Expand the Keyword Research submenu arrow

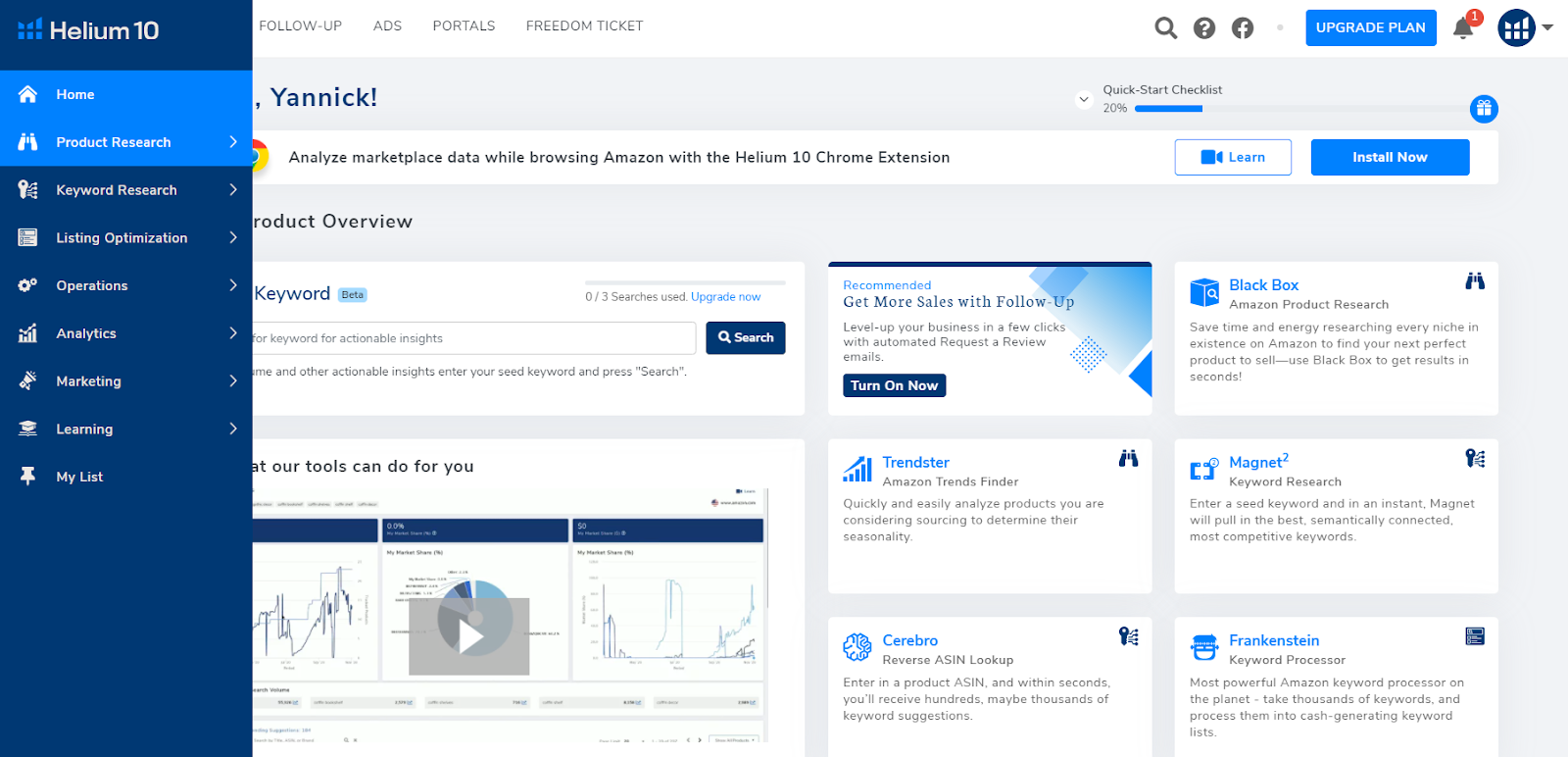click(x=233, y=190)
